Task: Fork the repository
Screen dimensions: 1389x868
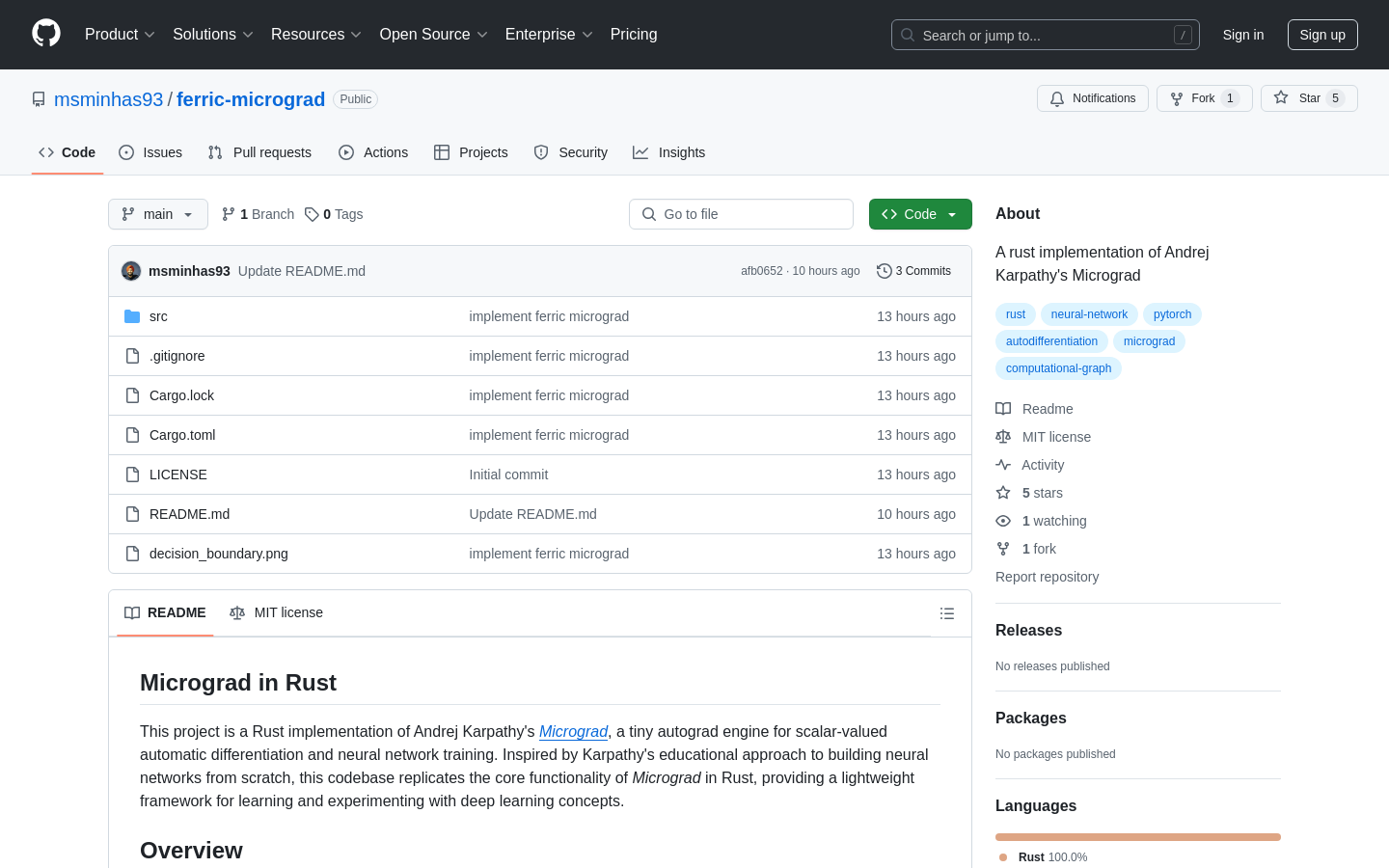Action: tap(1204, 98)
